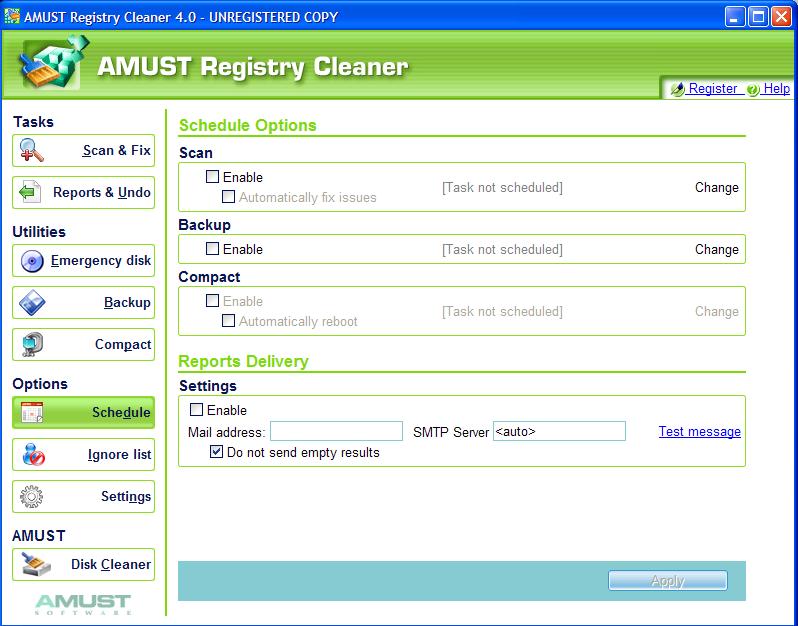Click the Backup blue diamond icon
798x626 pixels.
pos(32,303)
